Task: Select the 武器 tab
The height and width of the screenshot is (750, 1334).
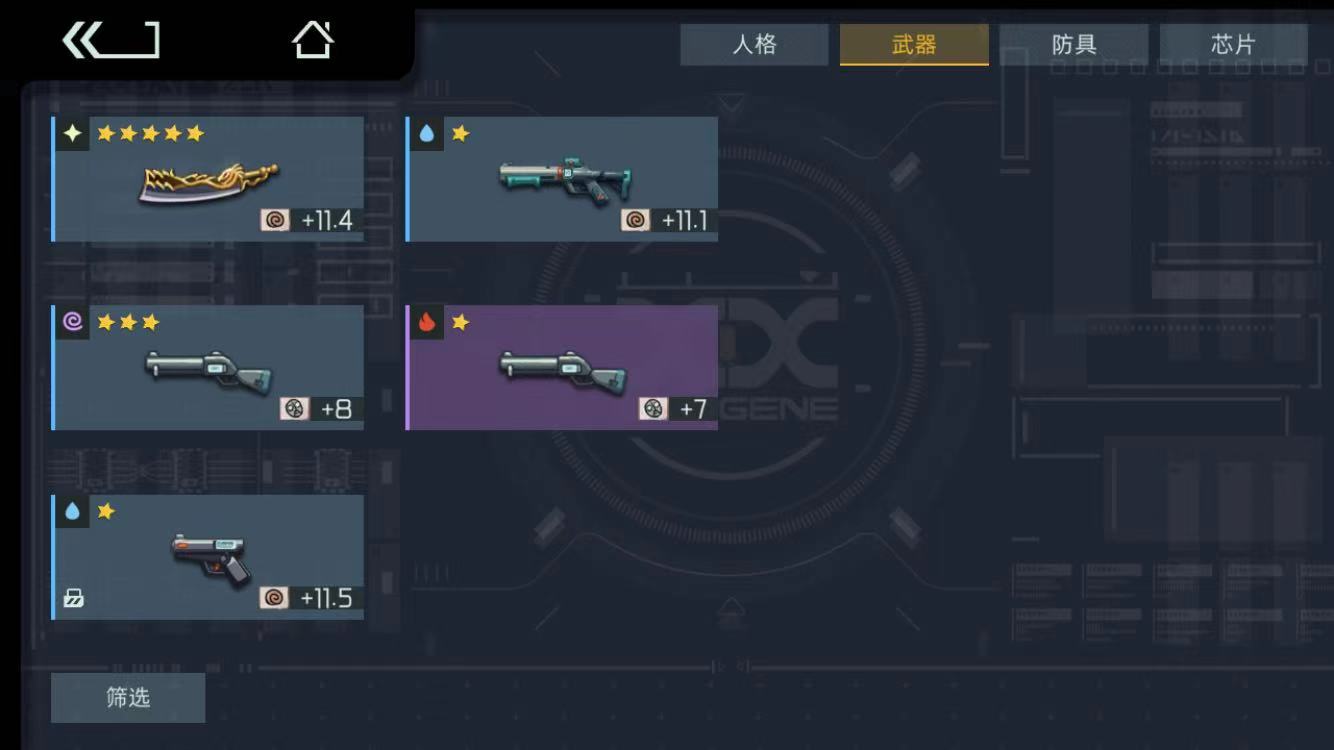Action: [914, 45]
